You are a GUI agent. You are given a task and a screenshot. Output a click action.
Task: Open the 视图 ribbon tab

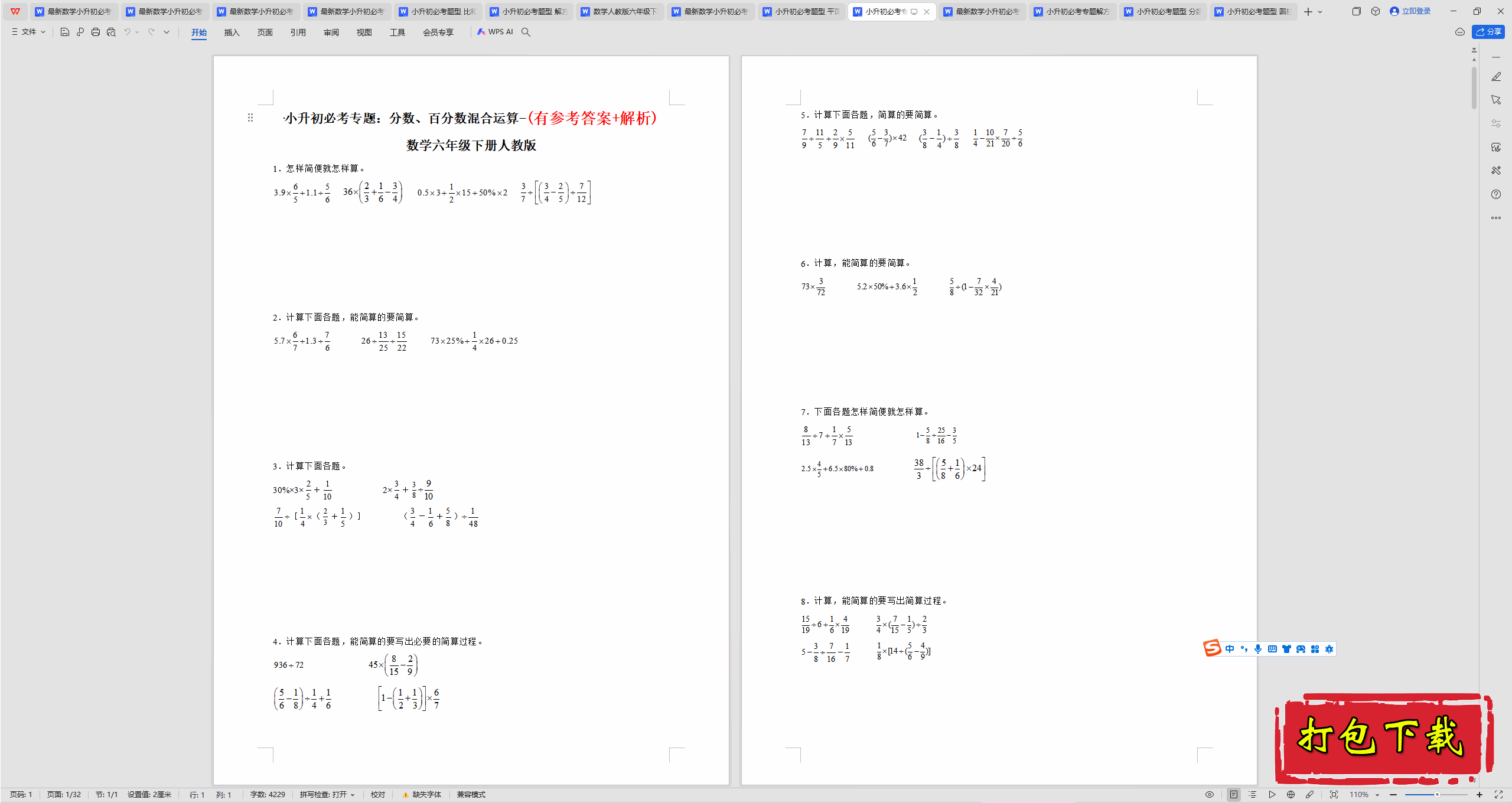[364, 32]
